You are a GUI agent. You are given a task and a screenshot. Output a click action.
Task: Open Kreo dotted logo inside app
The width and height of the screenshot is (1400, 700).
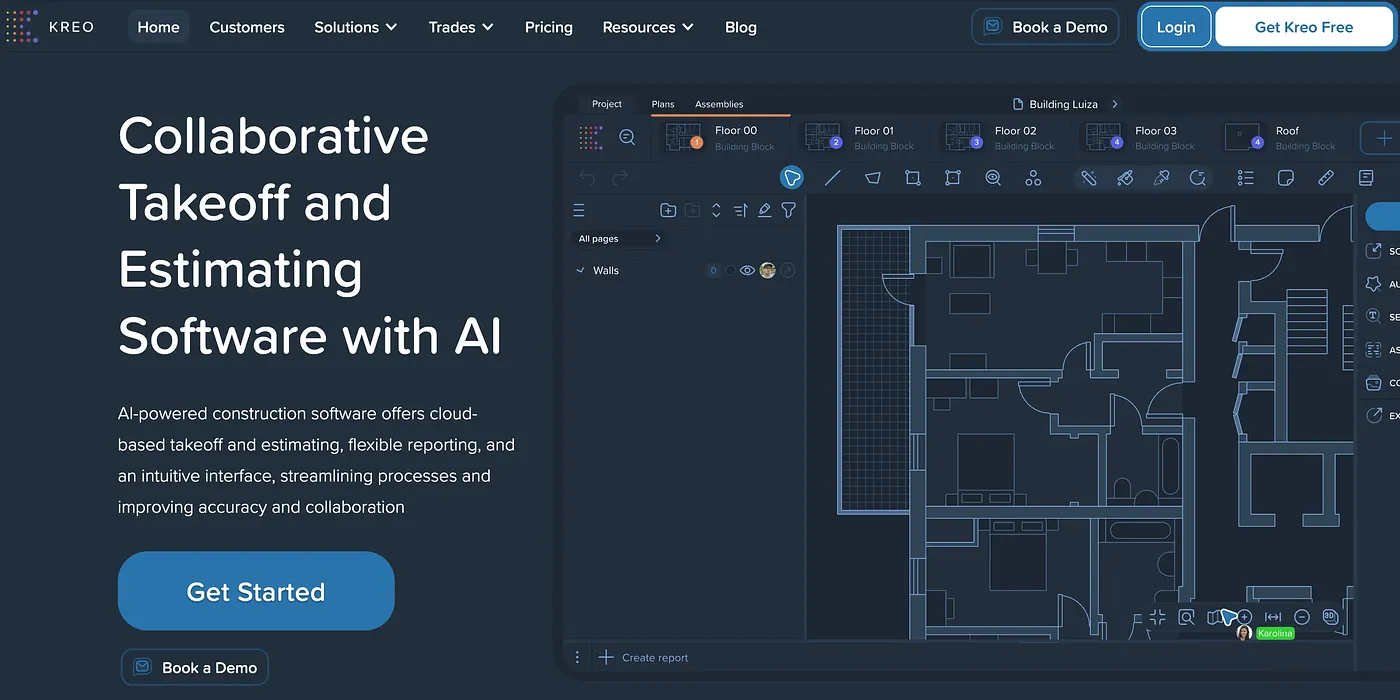590,137
